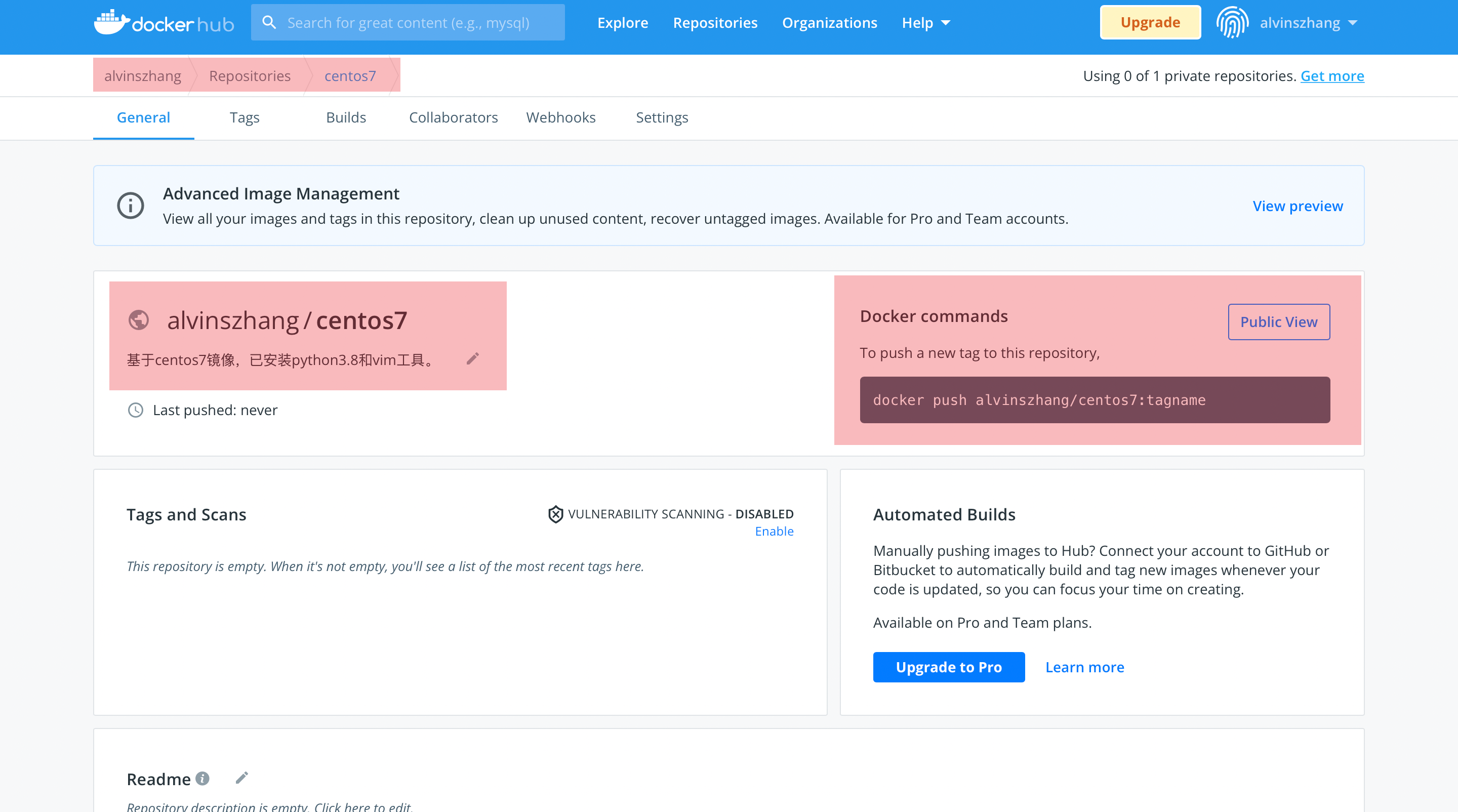1458x812 pixels.
Task: Click the Public View button
Action: [x=1279, y=322]
